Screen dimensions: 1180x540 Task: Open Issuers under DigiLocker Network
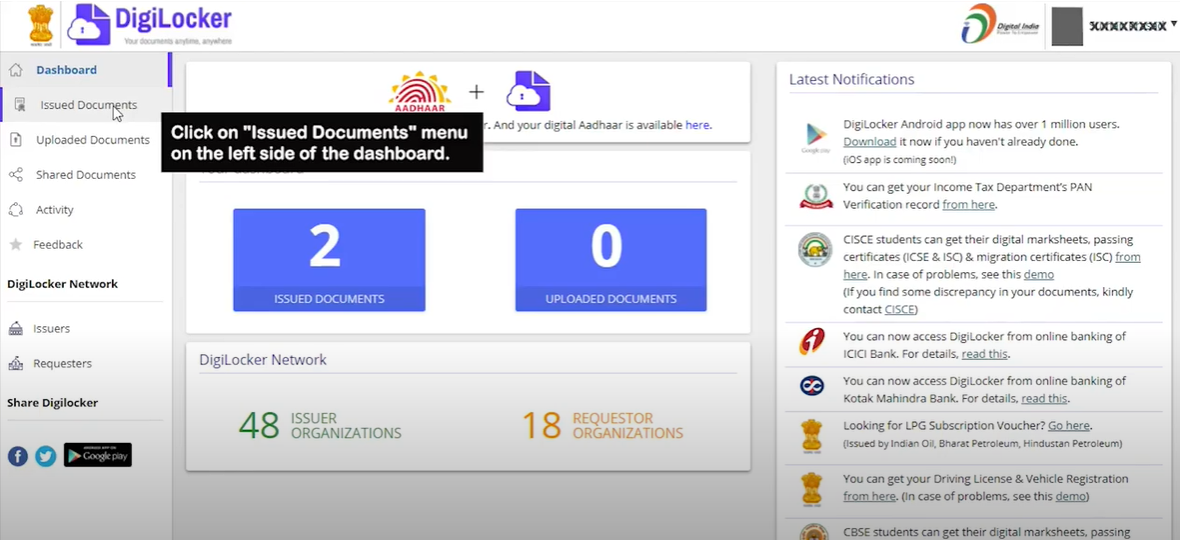[x=51, y=329]
